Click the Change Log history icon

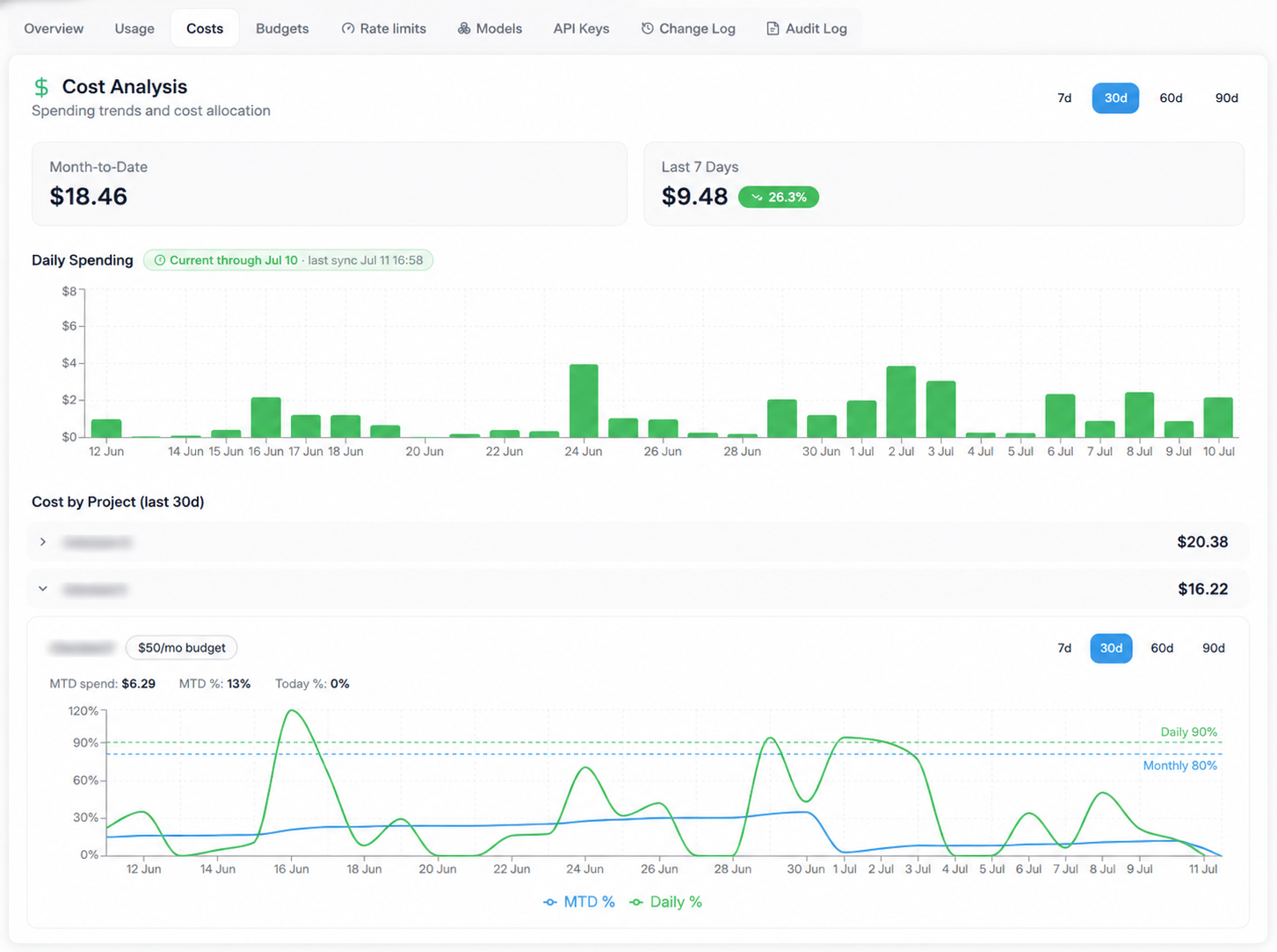pyautogui.click(x=648, y=28)
